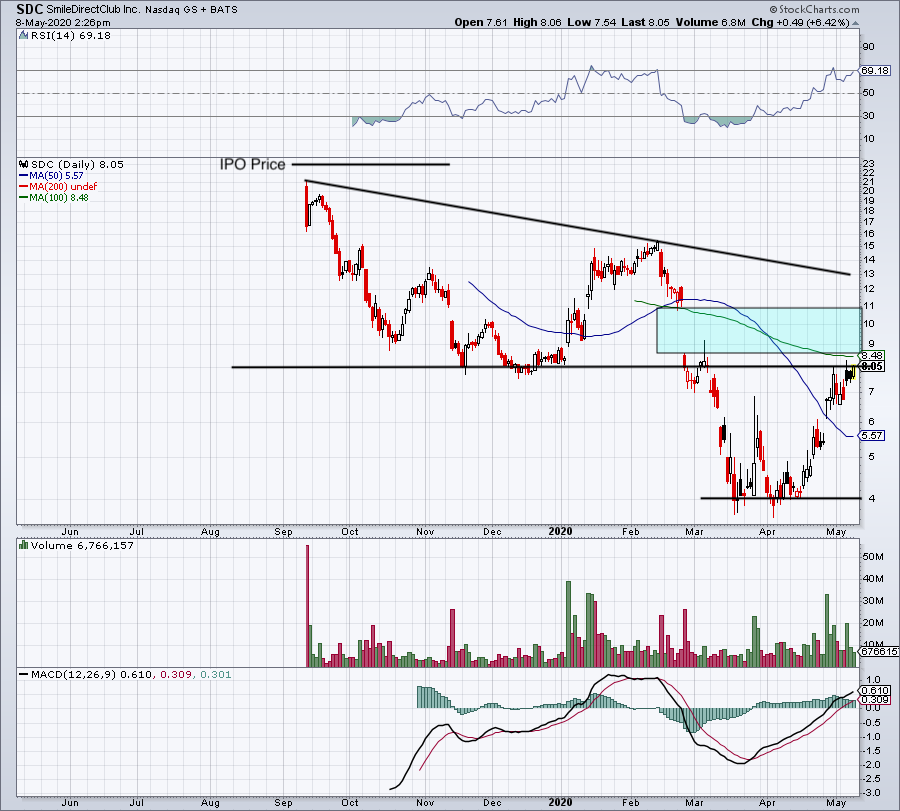Click the 6766157 volume tag on right axis

tap(878, 651)
